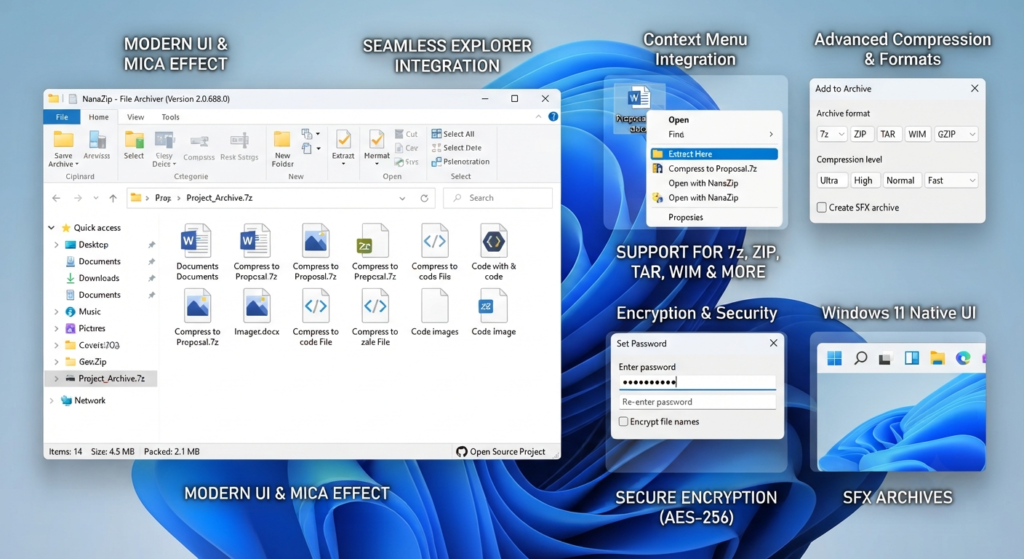
Task: Select the Imager.docx file icon
Action: click(257, 306)
